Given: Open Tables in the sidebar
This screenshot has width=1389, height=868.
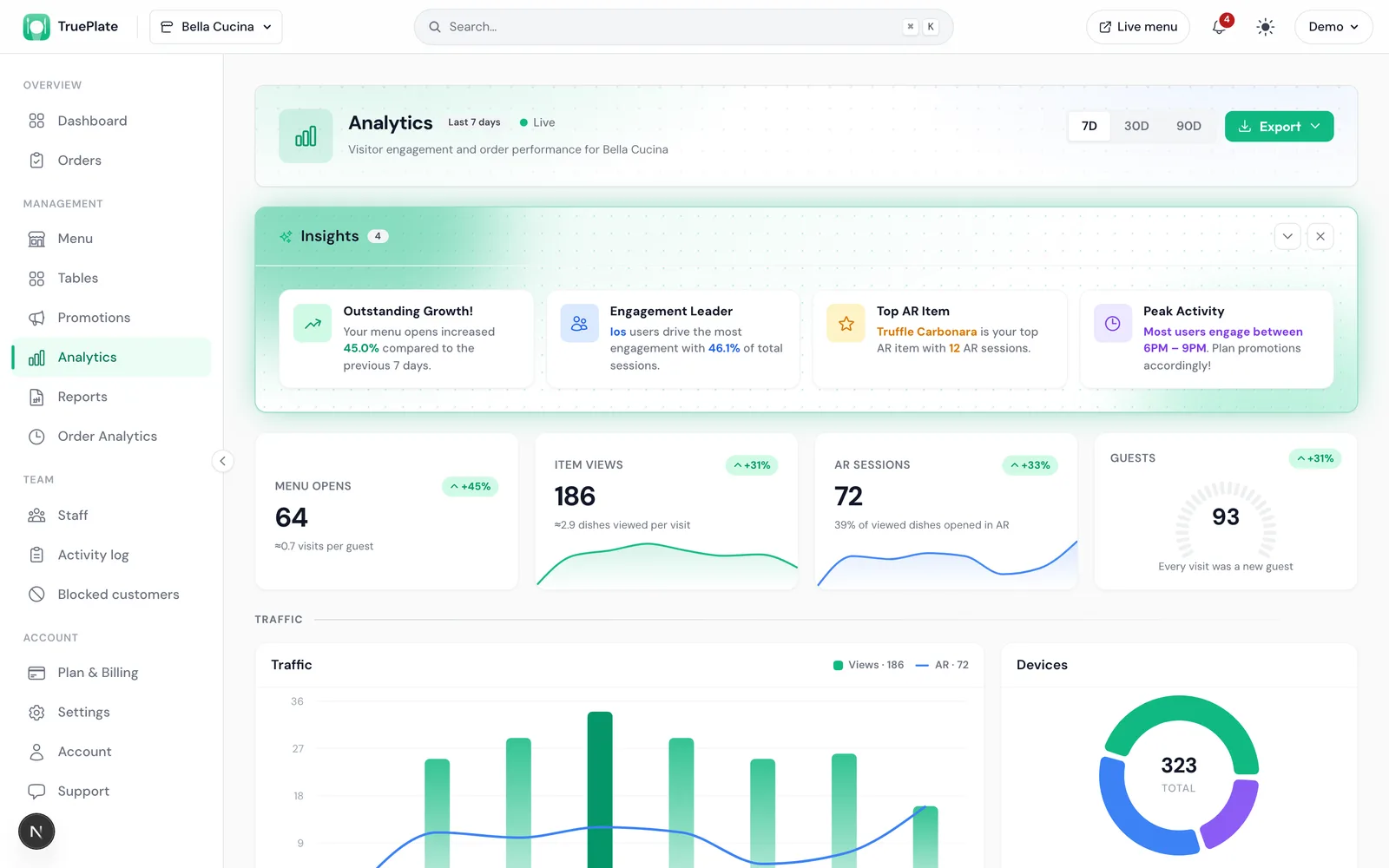Looking at the screenshot, I should click(112, 279).
